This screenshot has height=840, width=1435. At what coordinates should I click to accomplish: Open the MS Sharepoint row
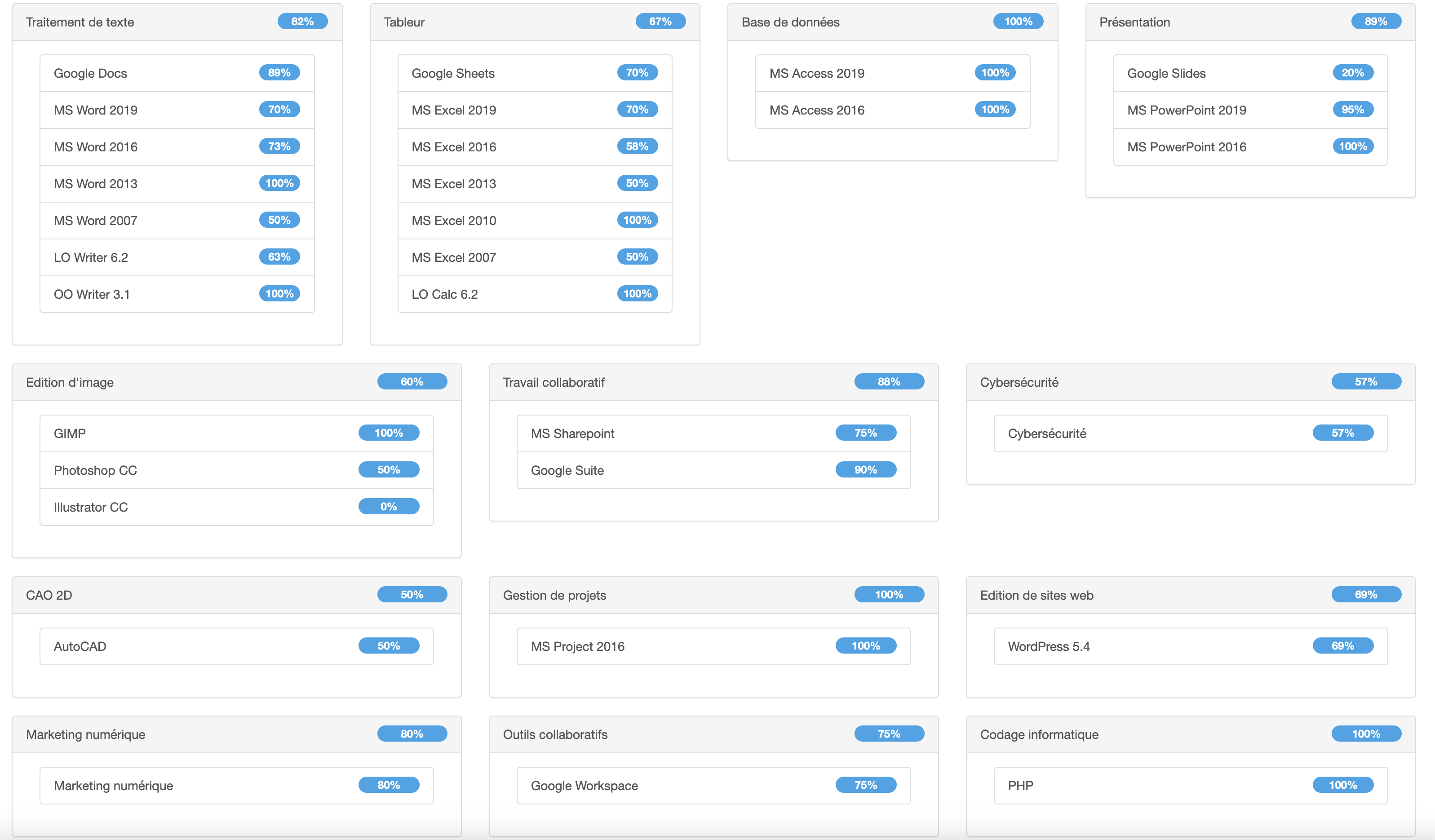713,433
